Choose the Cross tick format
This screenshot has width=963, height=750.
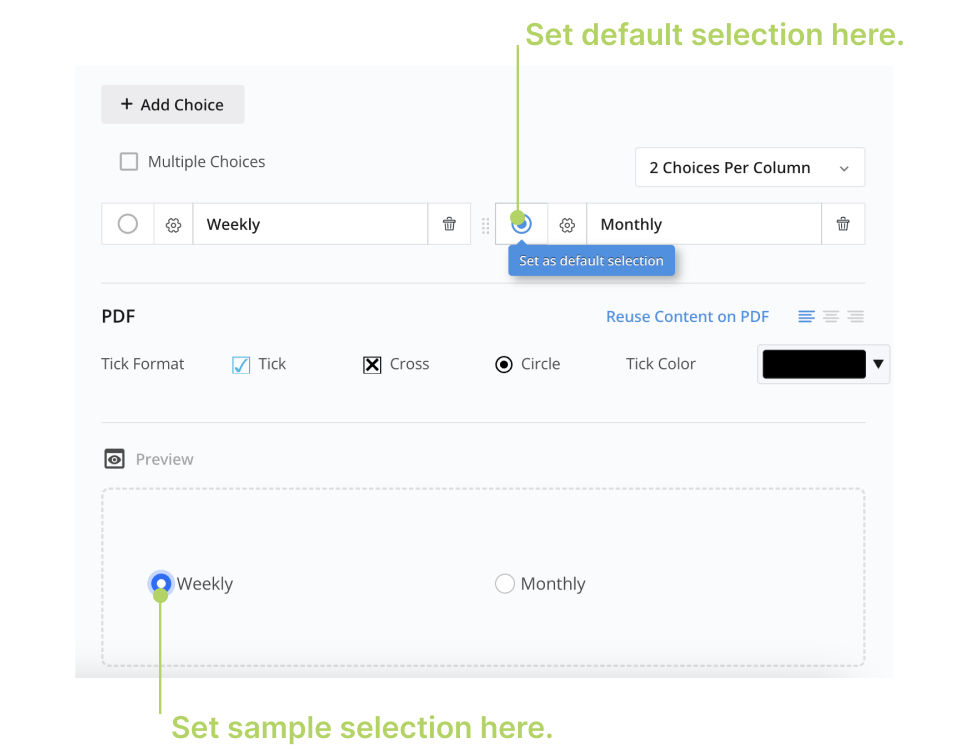coord(372,365)
